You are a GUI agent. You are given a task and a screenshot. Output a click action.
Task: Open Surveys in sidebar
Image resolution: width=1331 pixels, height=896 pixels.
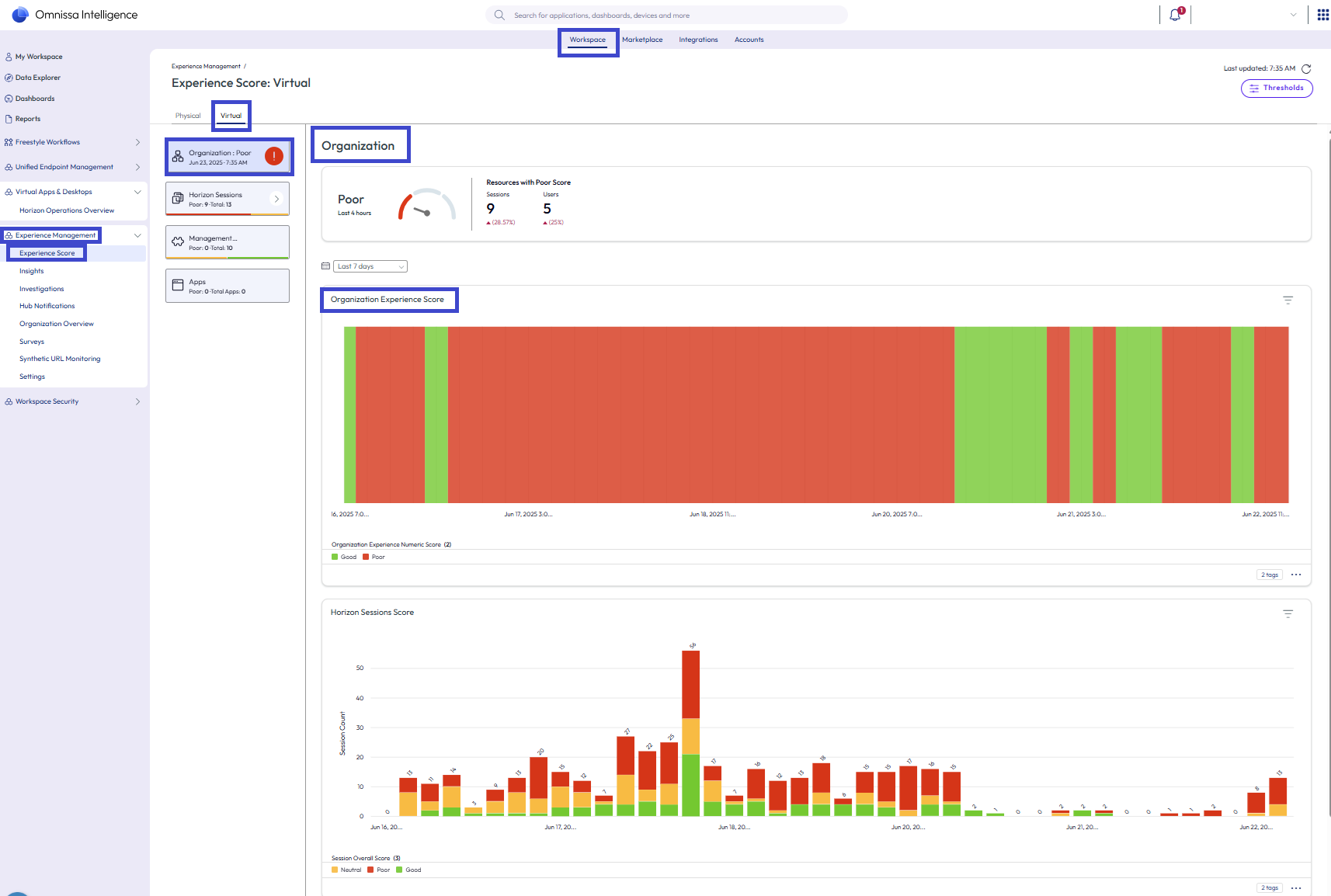pyautogui.click(x=32, y=342)
